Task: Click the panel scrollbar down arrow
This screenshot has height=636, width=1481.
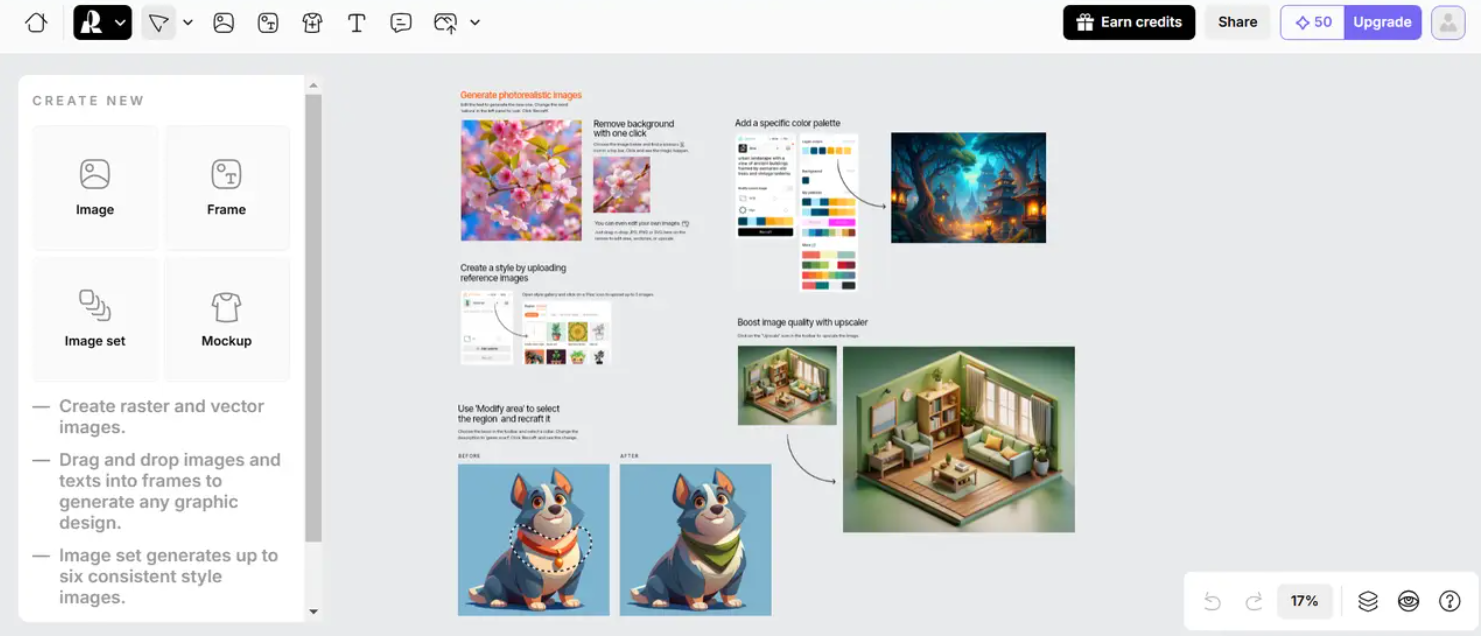Action: [313, 611]
